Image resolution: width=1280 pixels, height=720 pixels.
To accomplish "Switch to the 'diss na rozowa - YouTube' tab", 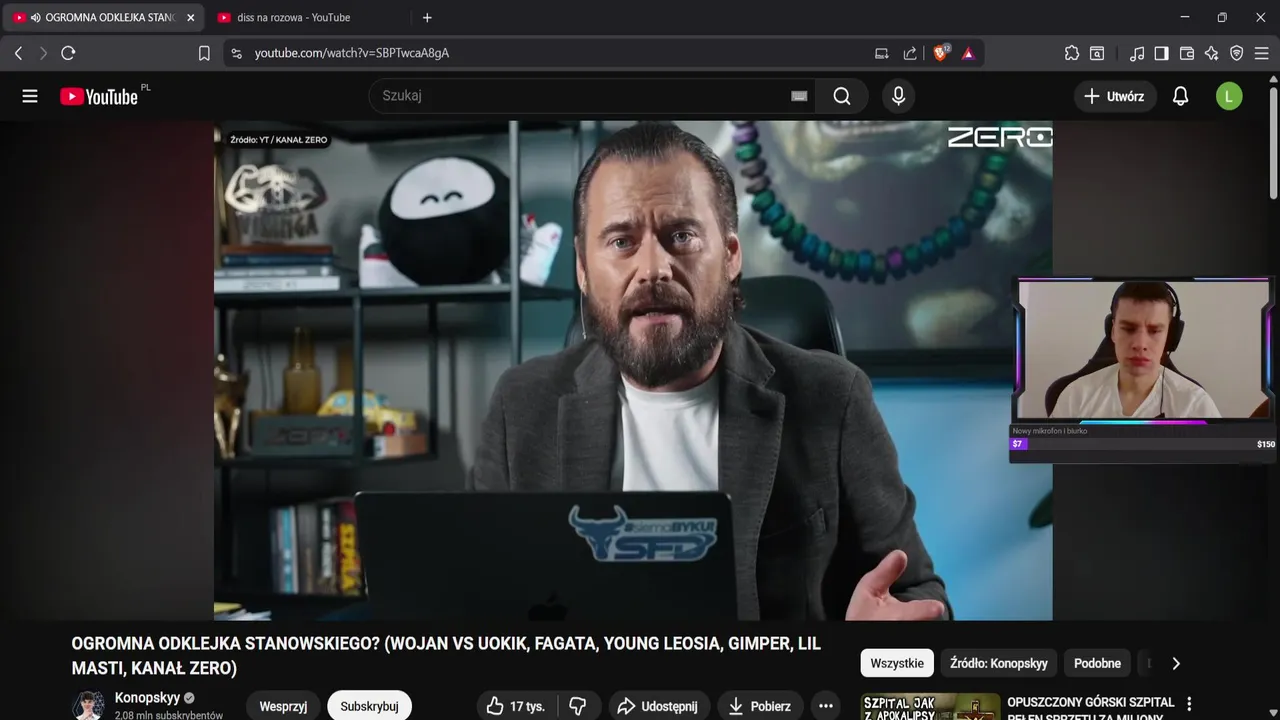I will pos(294,18).
